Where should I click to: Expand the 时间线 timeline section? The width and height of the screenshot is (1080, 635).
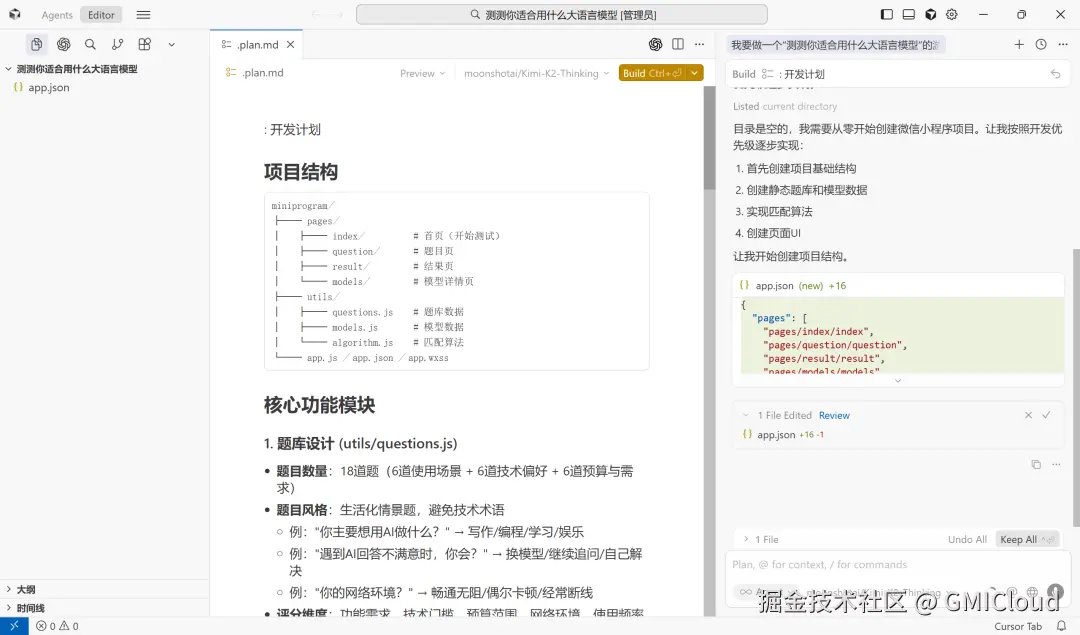(x=30, y=608)
